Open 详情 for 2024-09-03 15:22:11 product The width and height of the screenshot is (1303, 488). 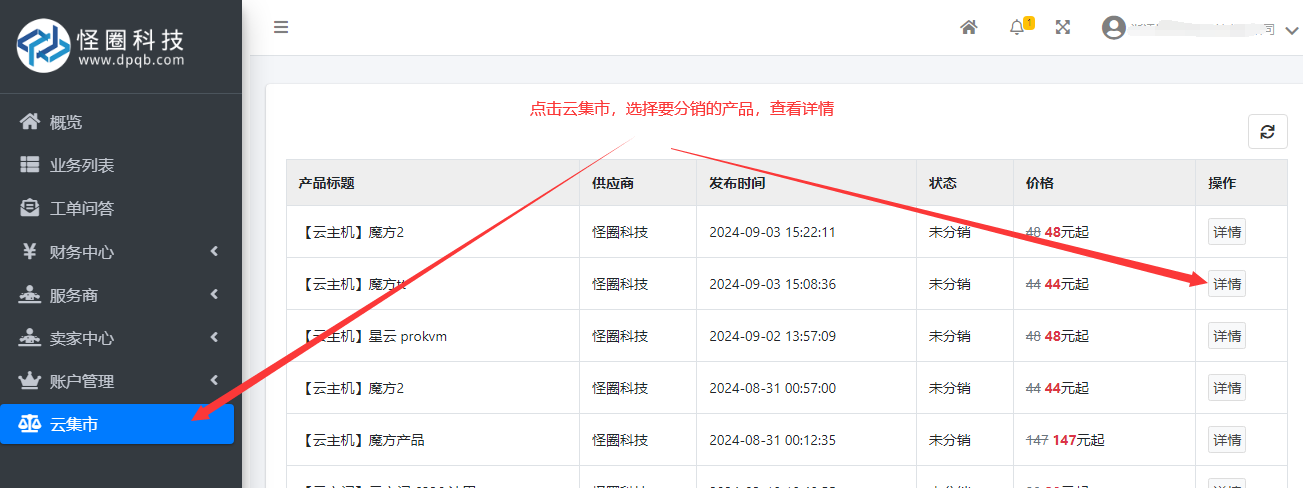[1227, 232]
